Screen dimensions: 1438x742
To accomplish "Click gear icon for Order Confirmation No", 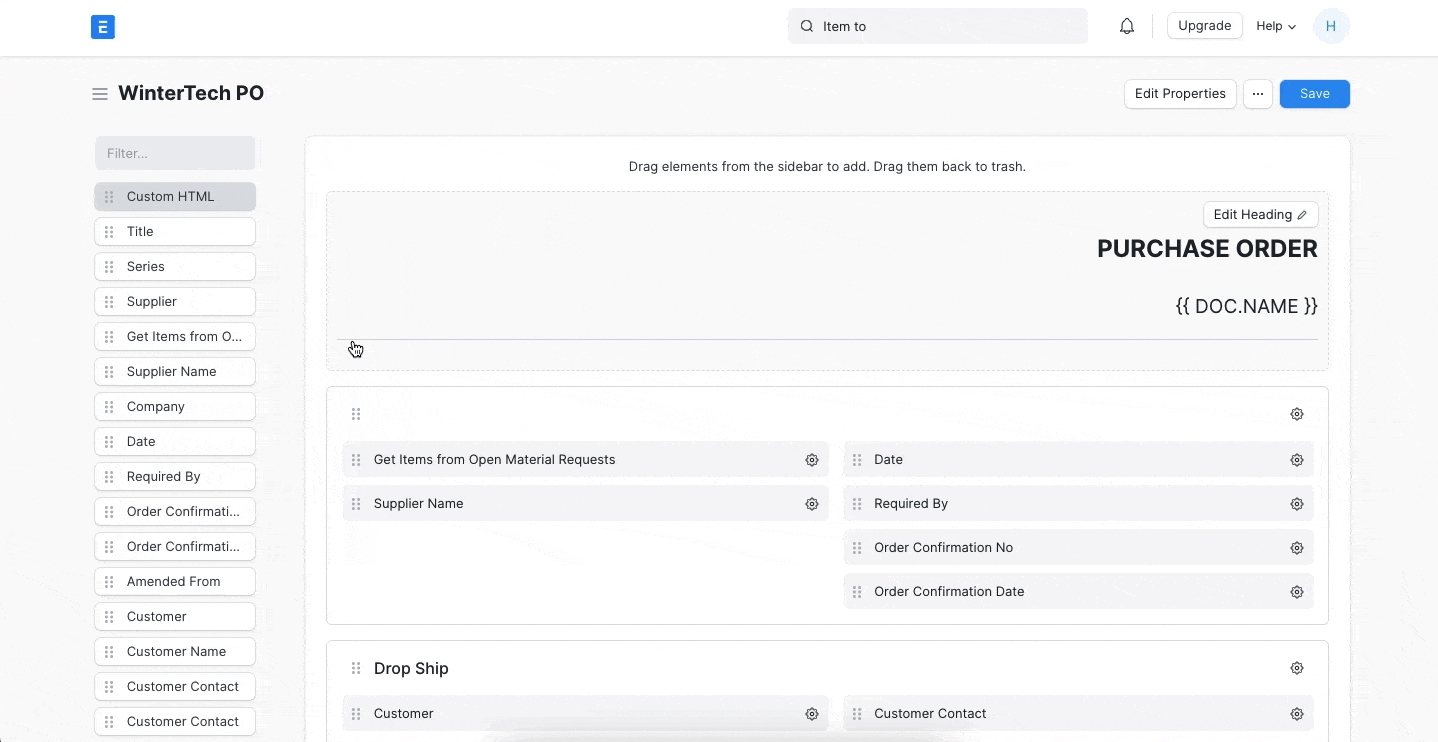I will [x=1296, y=548].
